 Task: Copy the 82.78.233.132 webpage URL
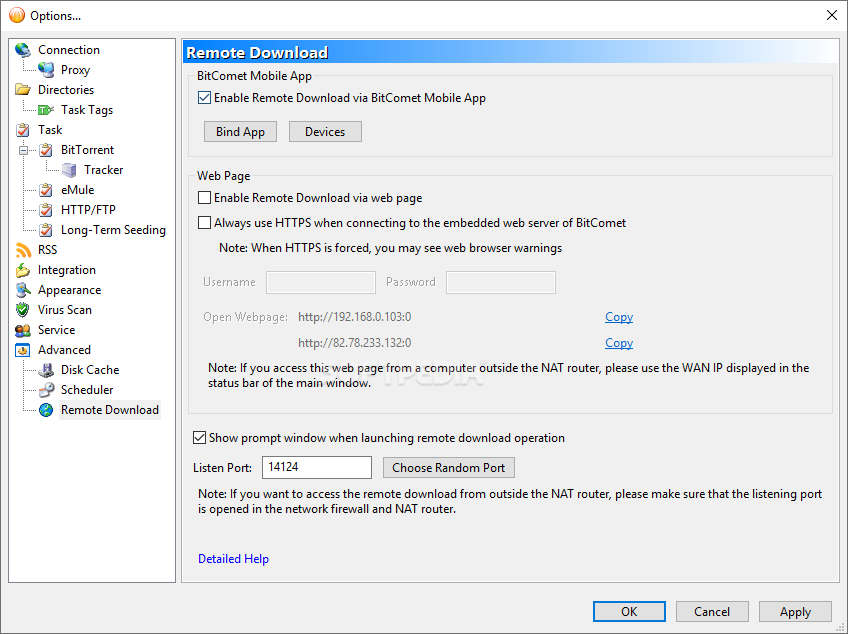(619, 343)
